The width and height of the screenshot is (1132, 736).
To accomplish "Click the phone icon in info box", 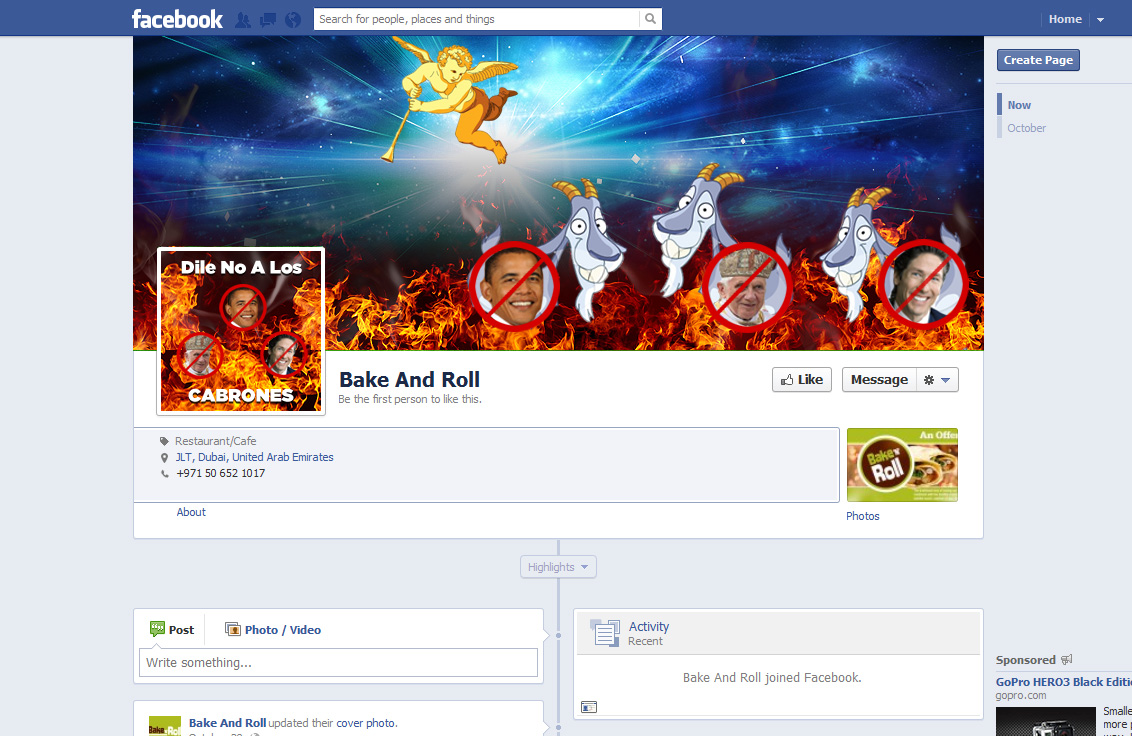I will pos(165,474).
